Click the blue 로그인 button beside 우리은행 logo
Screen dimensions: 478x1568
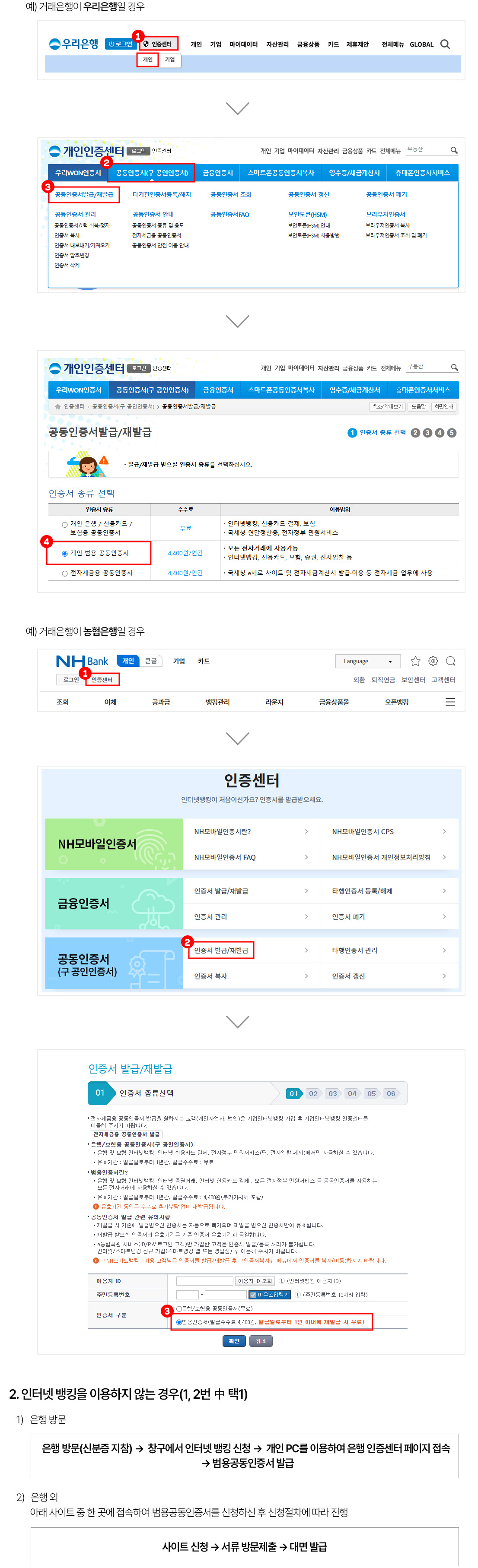(121, 44)
